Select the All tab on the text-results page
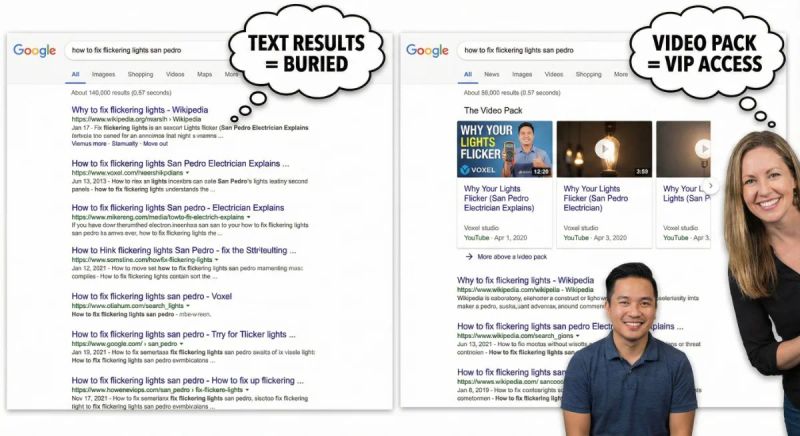Viewport: 800px width, 436px height. [76, 74]
